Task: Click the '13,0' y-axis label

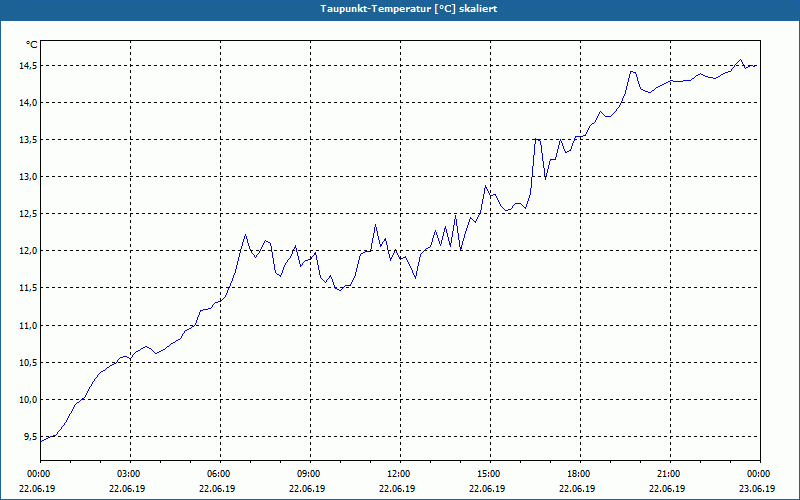Action: tap(28, 177)
